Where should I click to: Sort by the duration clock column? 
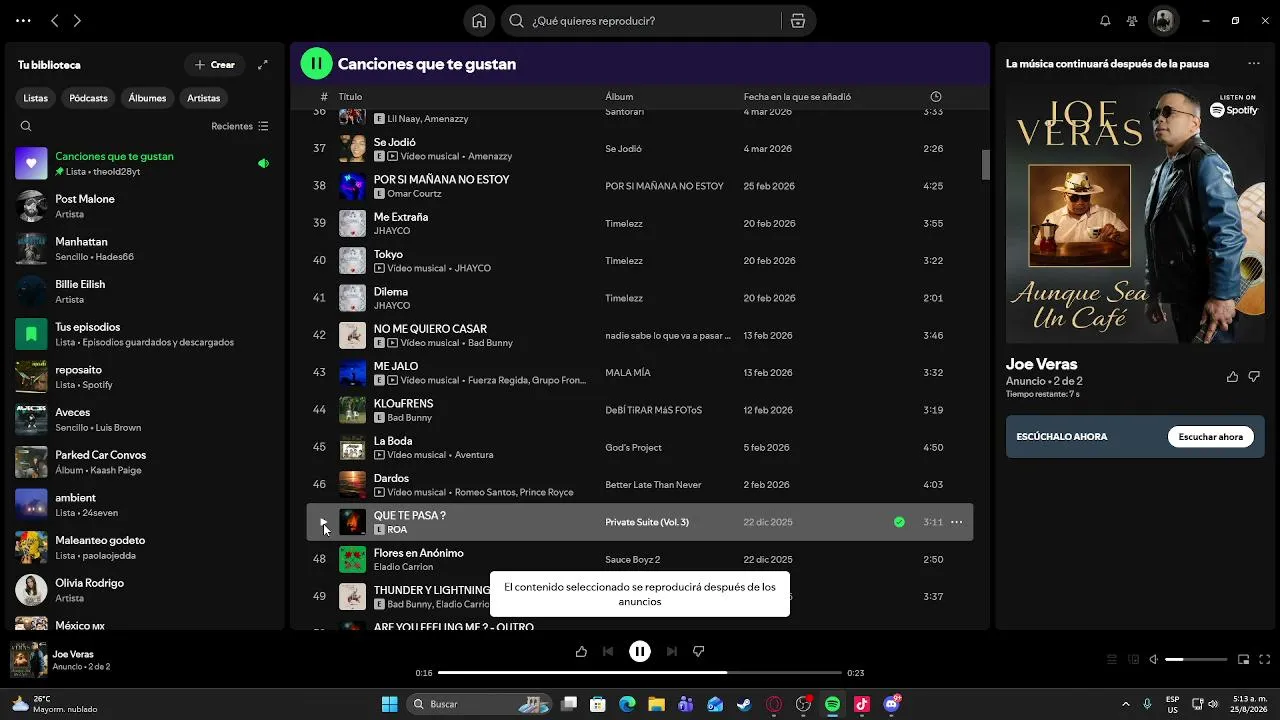pos(936,97)
